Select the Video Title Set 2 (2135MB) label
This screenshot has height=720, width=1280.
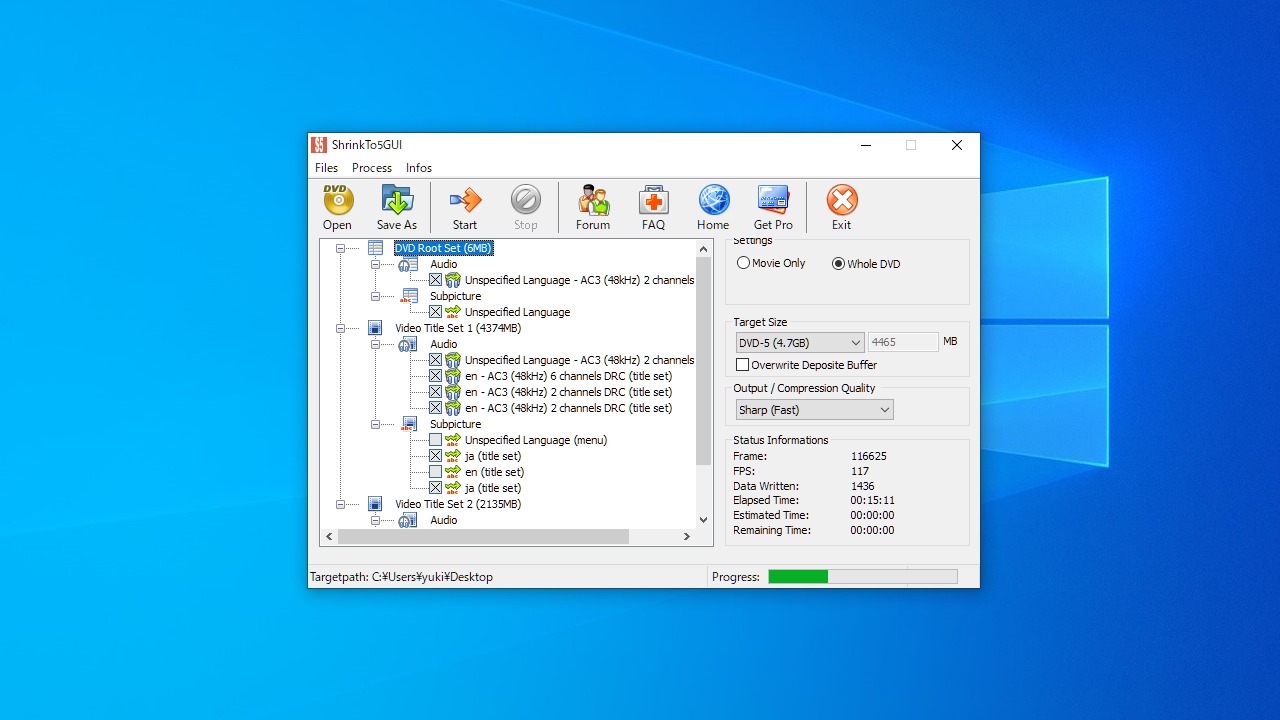click(458, 504)
